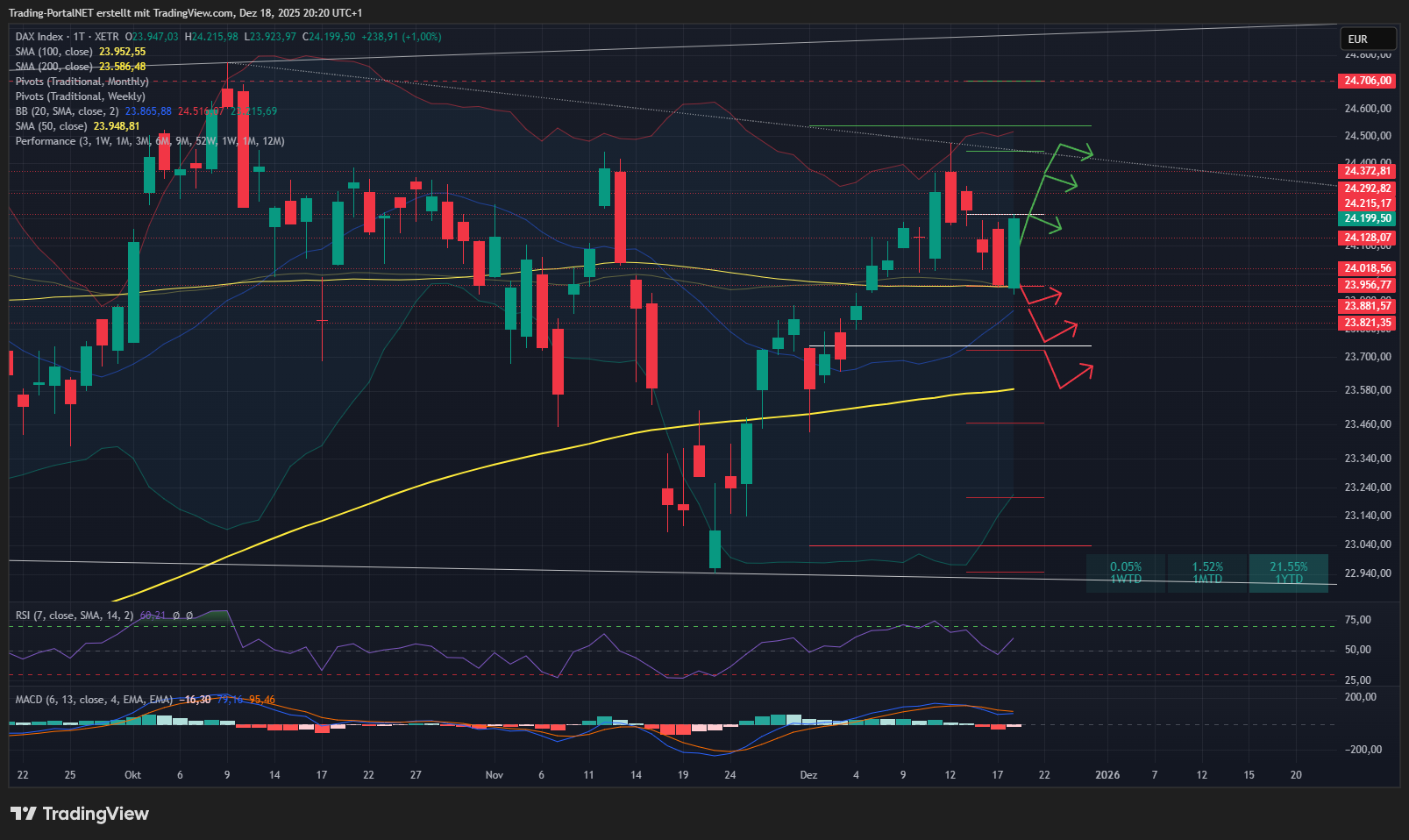Select the Pivots (Traditional, Weekly) legend entry
This screenshot has height=840, width=1409.
click(80, 96)
